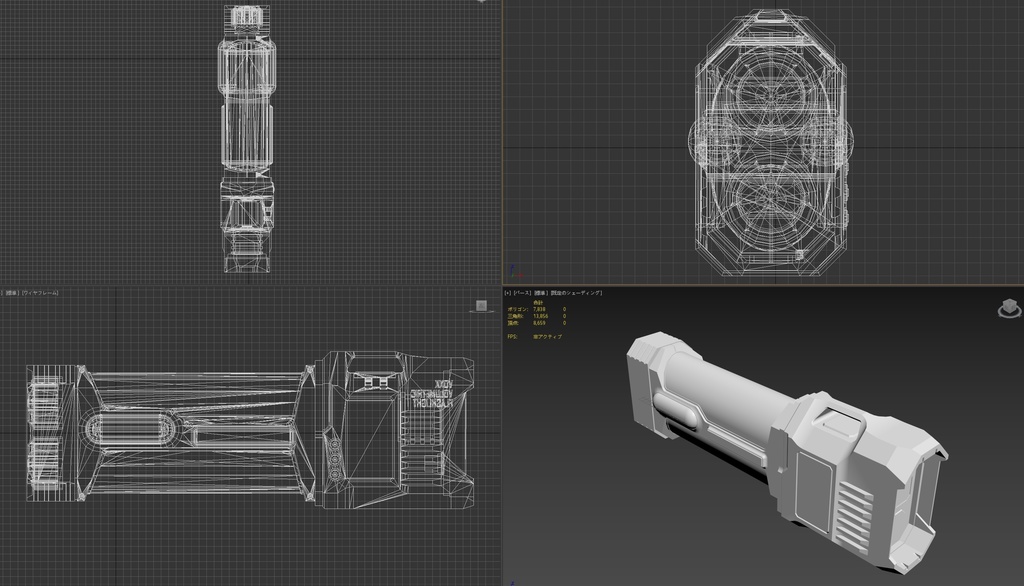Open the ワイヤフレーム shading label menu
The image size is (1024, 586).
pyautogui.click(x=38, y=292)
